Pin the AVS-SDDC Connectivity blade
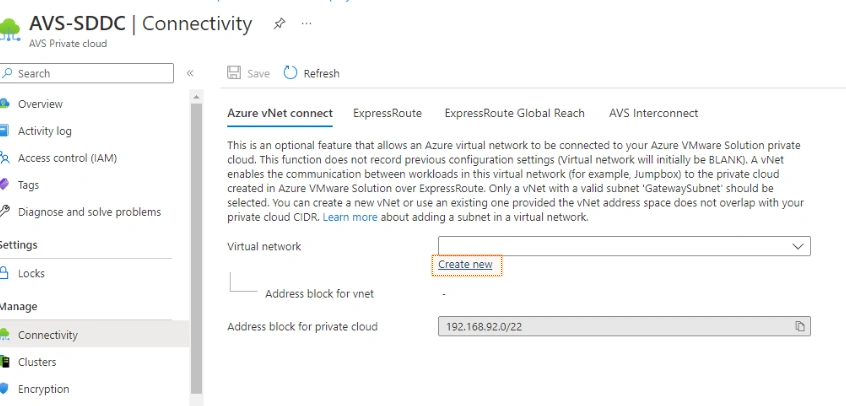Viewport: 846px width, 406px height. click(279, 24)
